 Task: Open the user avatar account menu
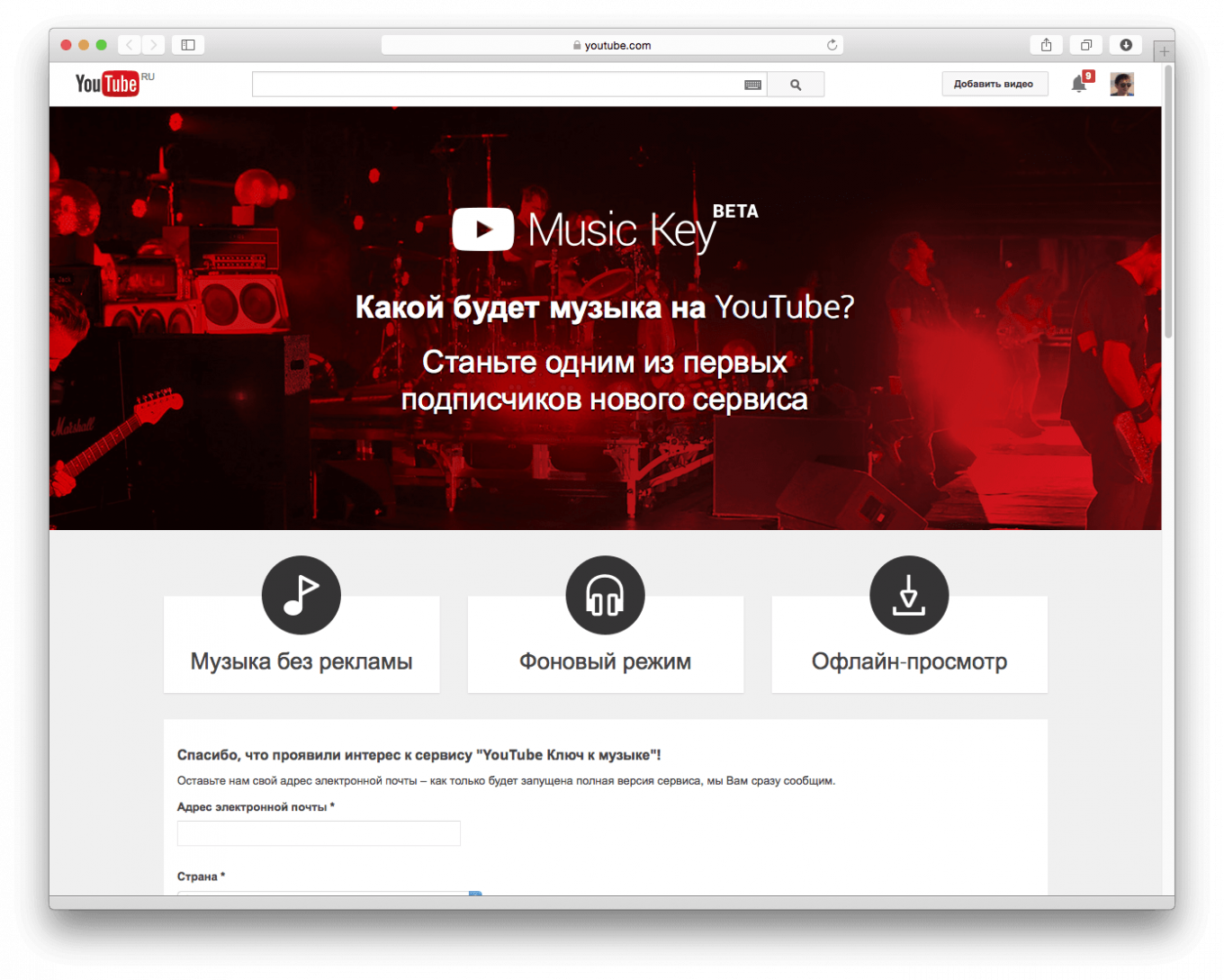1121,84
